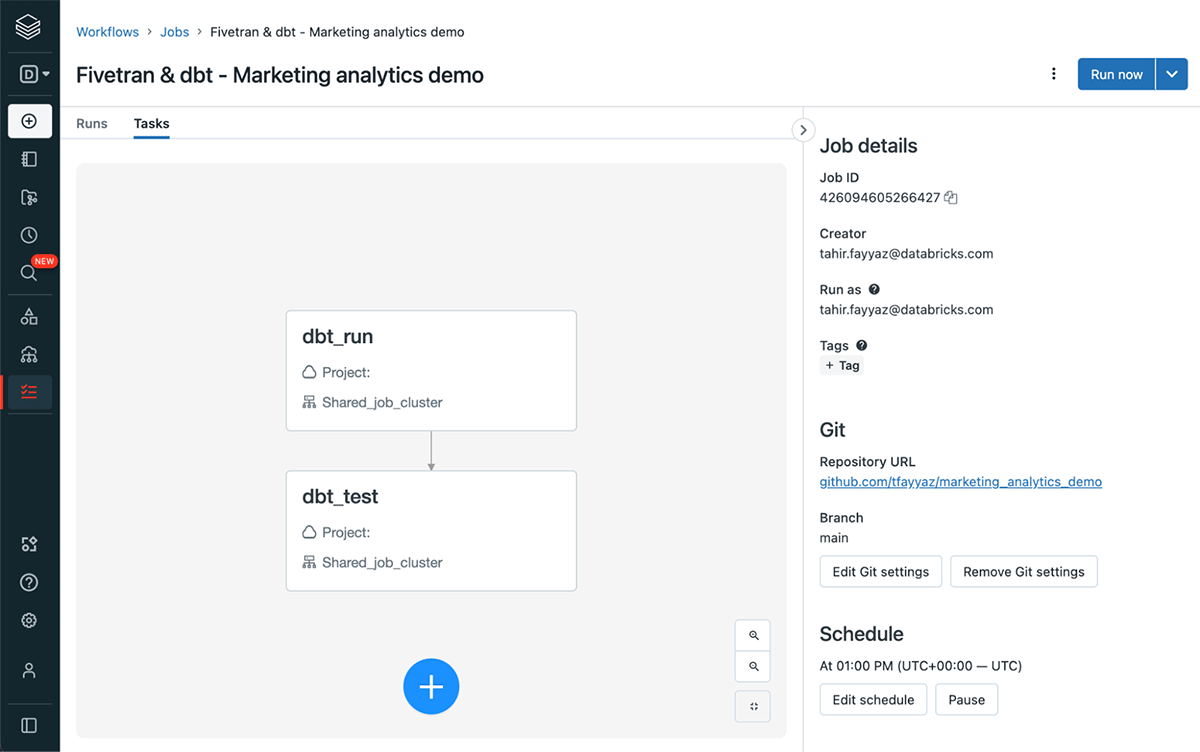This screenshot has height=752, width=1200.
Task: Open the Create new plus icon in sidebar
Action: 29,121
